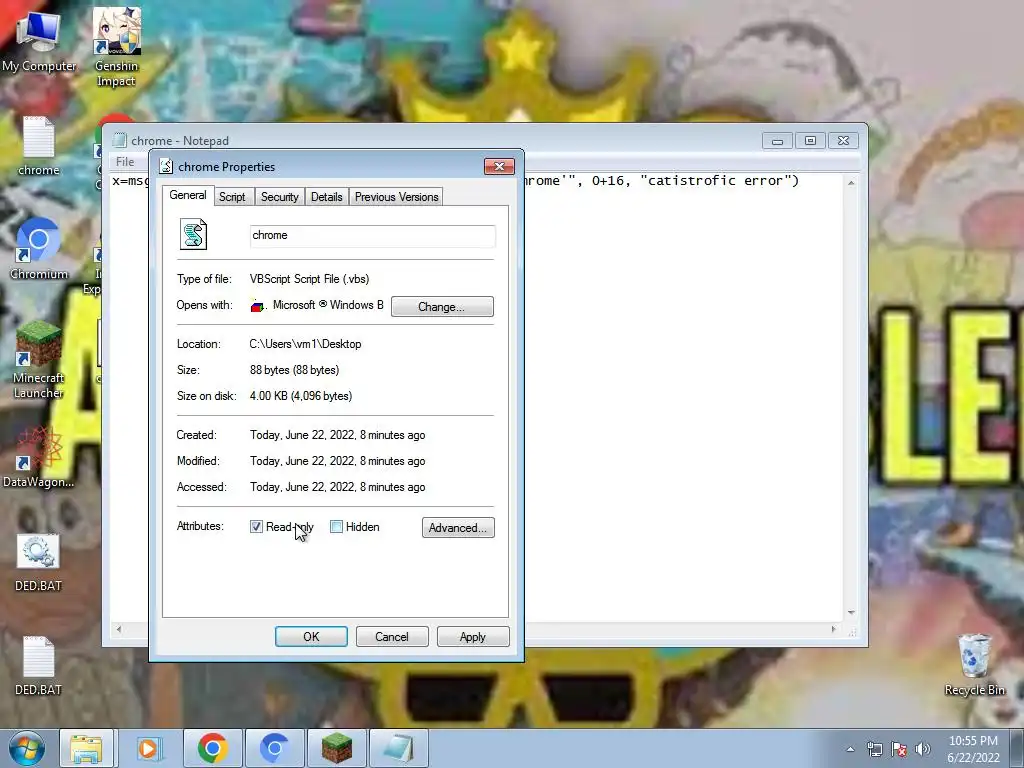Click the Notepad horizontal scrollbar left arrow
The width and height of the screenshot is (1024, 768).
(119, 630)
